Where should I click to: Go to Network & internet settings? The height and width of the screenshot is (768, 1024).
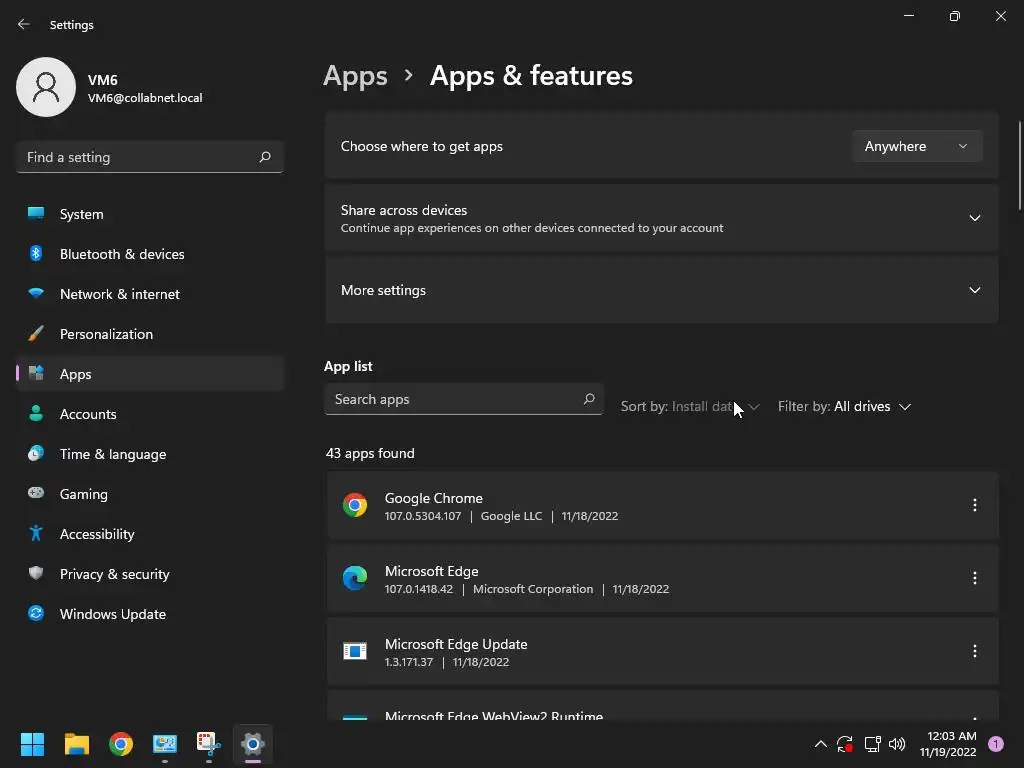150,294
